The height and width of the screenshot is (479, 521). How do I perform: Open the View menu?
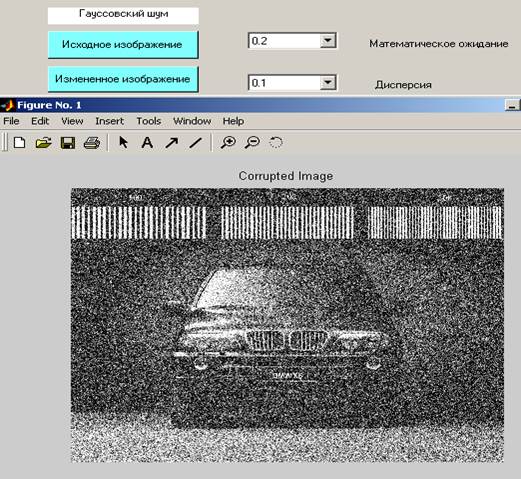point(72,121)
